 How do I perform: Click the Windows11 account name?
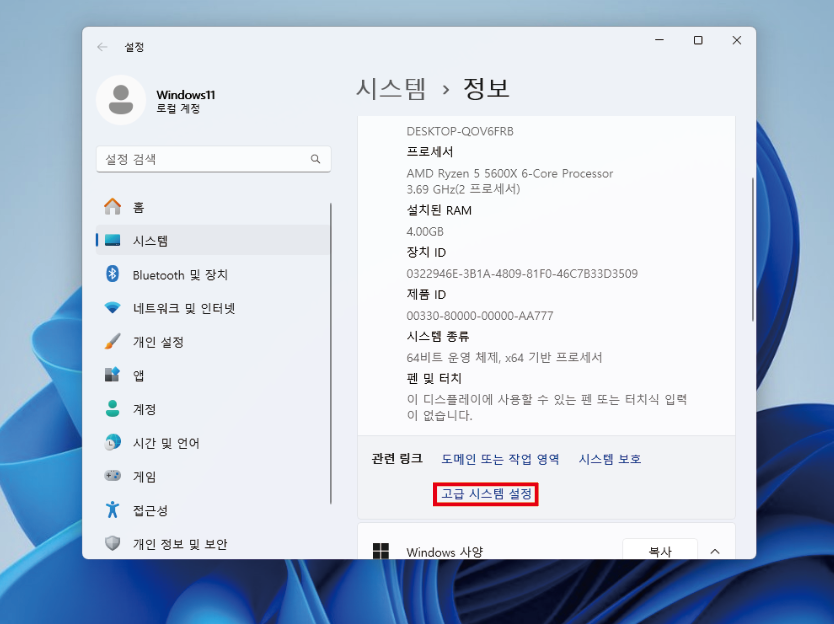pyautogui.click(x=186, y=95)
